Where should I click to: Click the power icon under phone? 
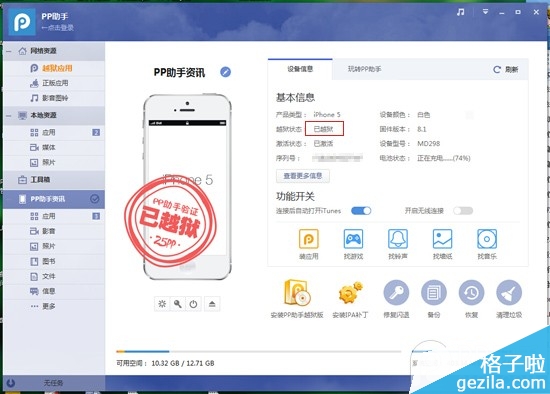point(193,304)
